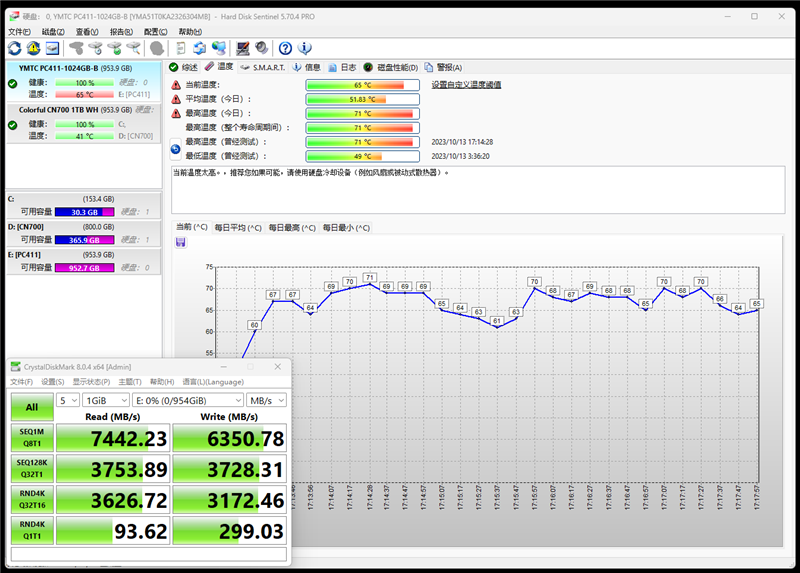Click the save icon above the temperature graph
800x573 pixels.
(x=180, y=243)
